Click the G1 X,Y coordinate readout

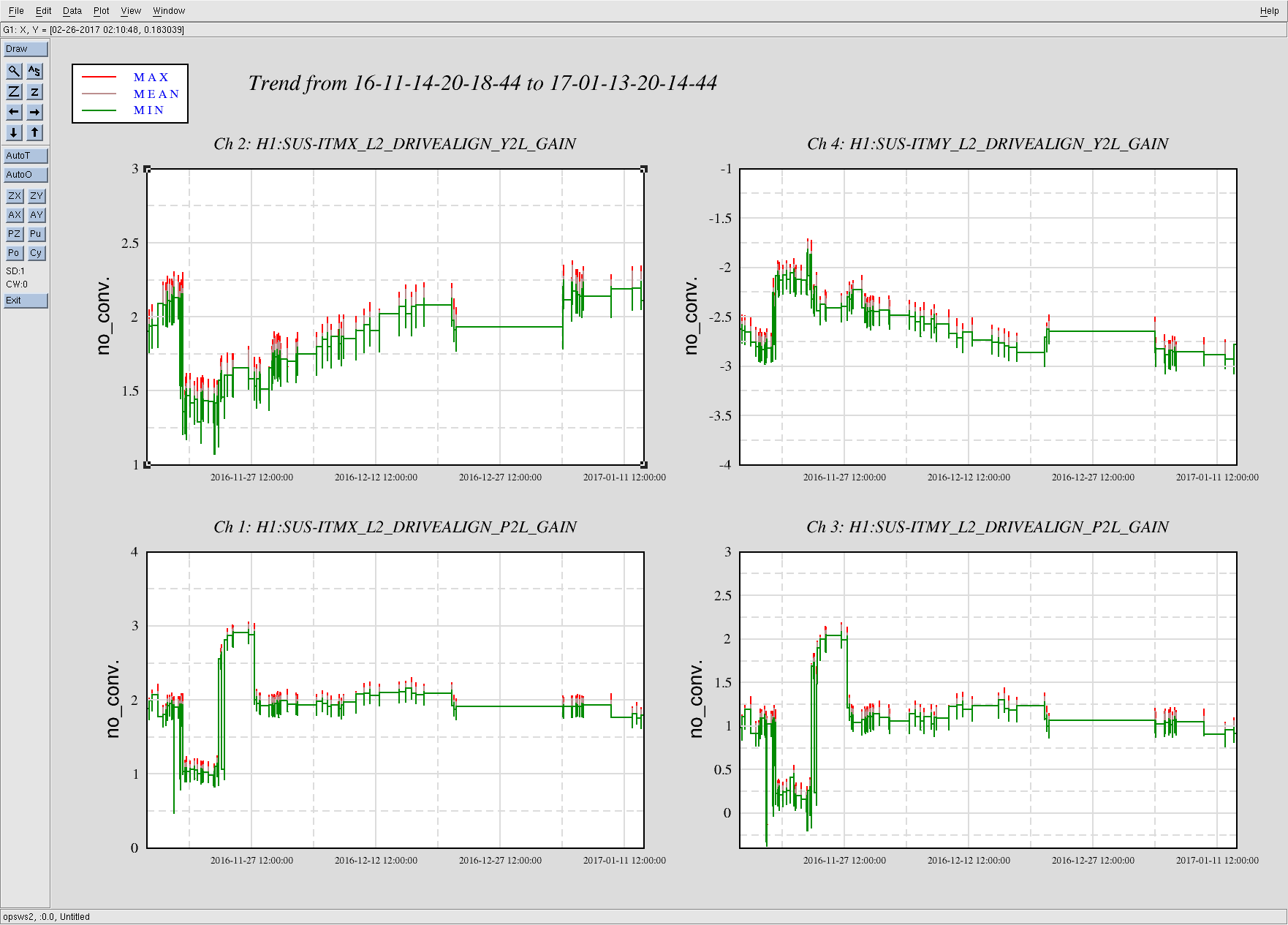point(94,30)
